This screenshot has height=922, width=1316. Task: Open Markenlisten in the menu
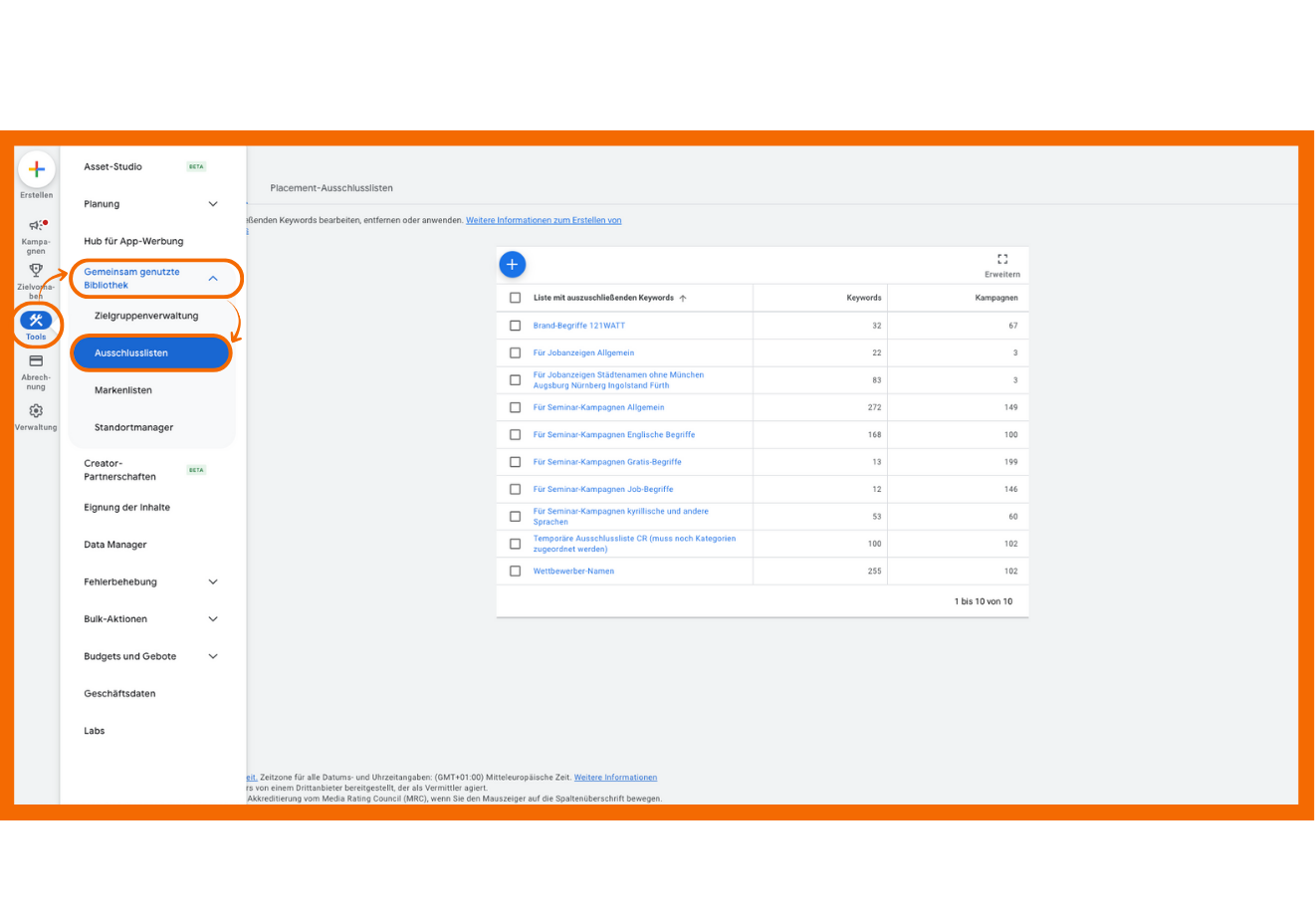(x=123, y=390)
